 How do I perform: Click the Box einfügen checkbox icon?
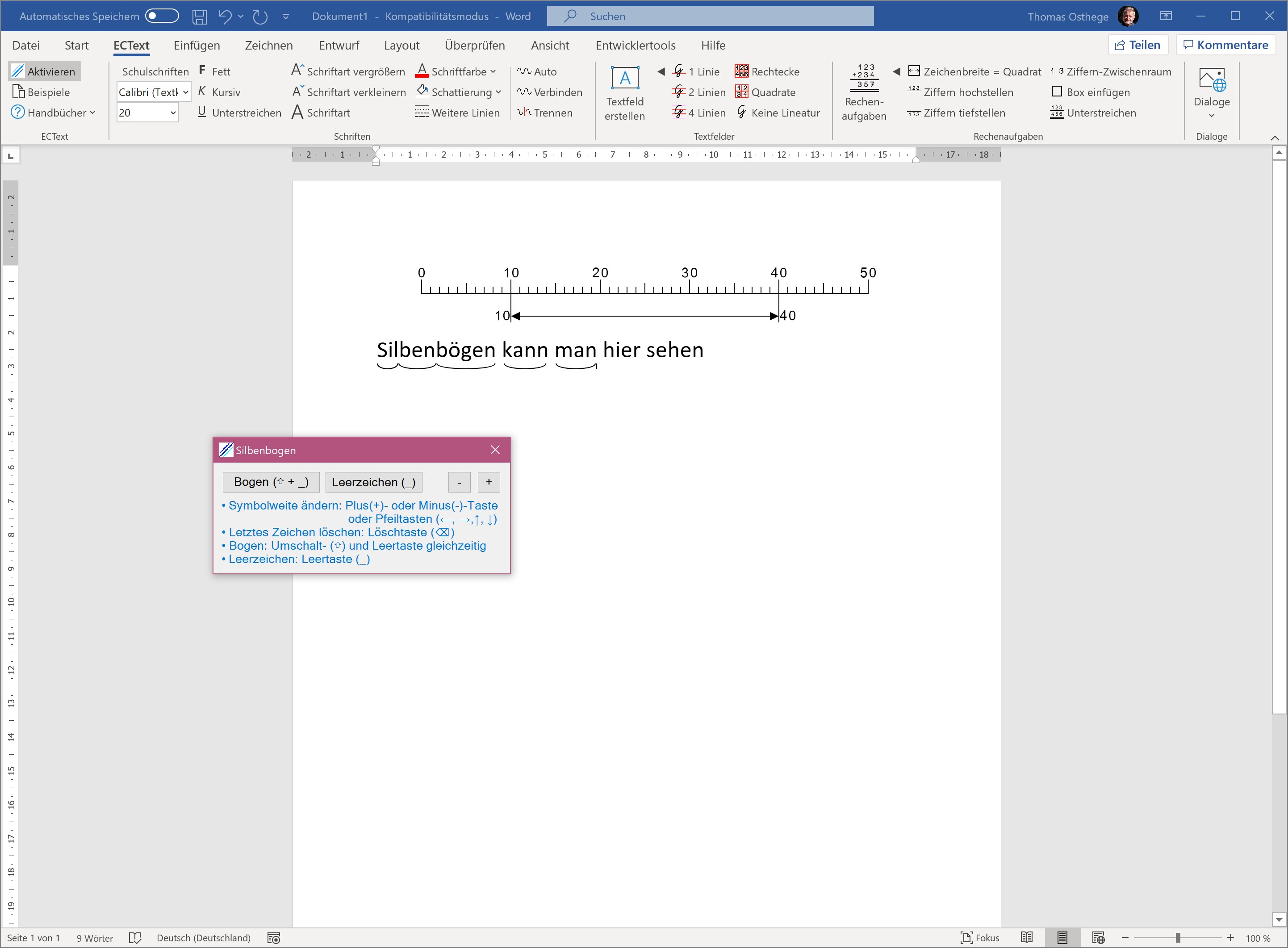click(x=1057, y=92)
